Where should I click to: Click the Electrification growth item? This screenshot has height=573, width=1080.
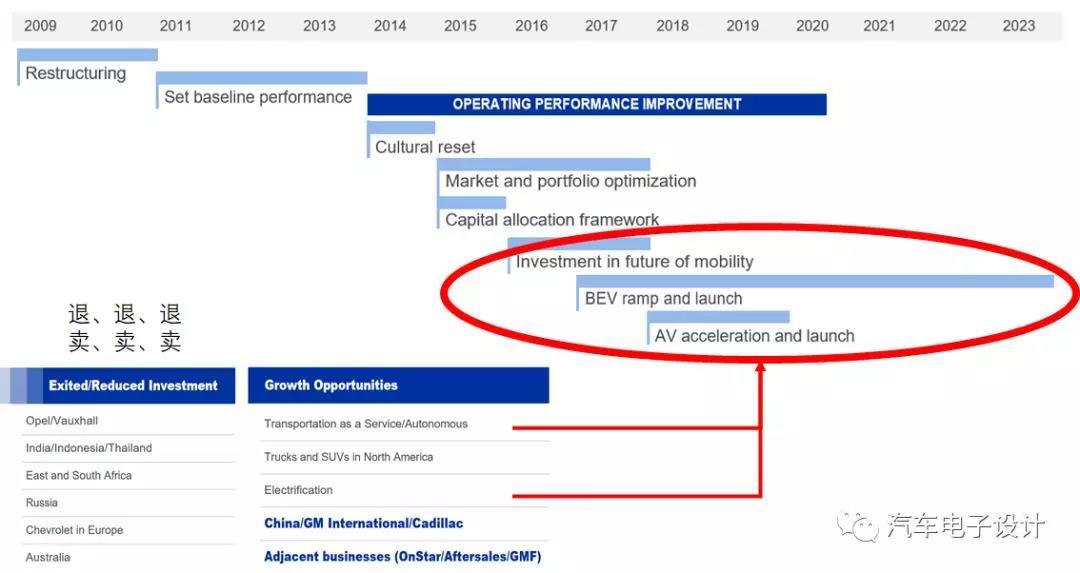(x=298, y=490)
